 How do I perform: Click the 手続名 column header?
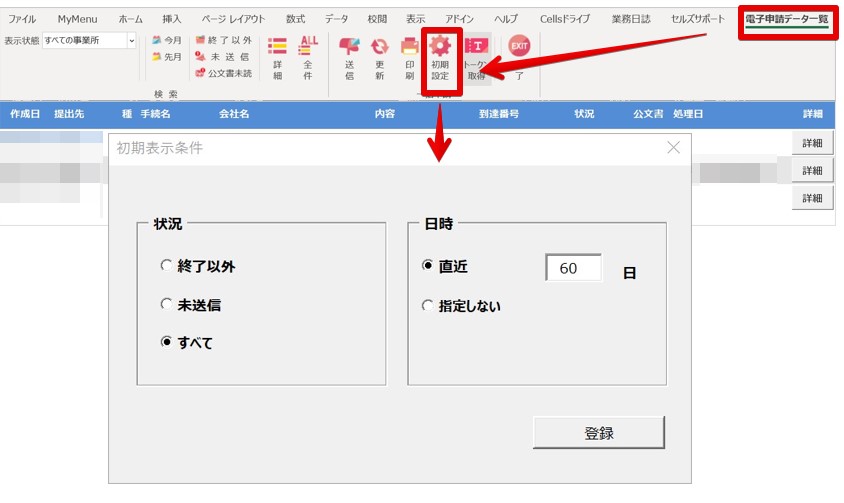pos(156,114)
